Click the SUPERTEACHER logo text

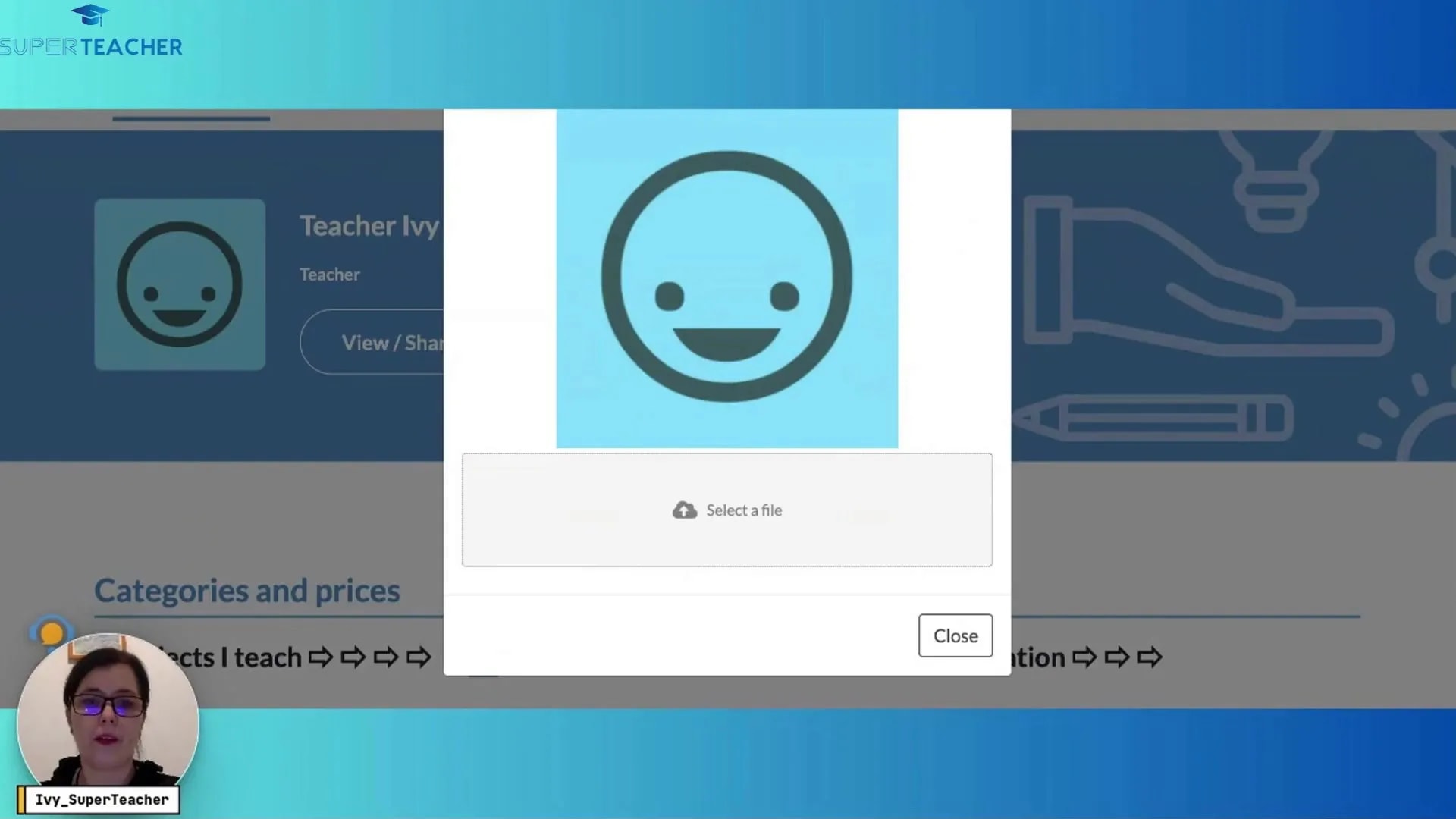coord(91,47)
